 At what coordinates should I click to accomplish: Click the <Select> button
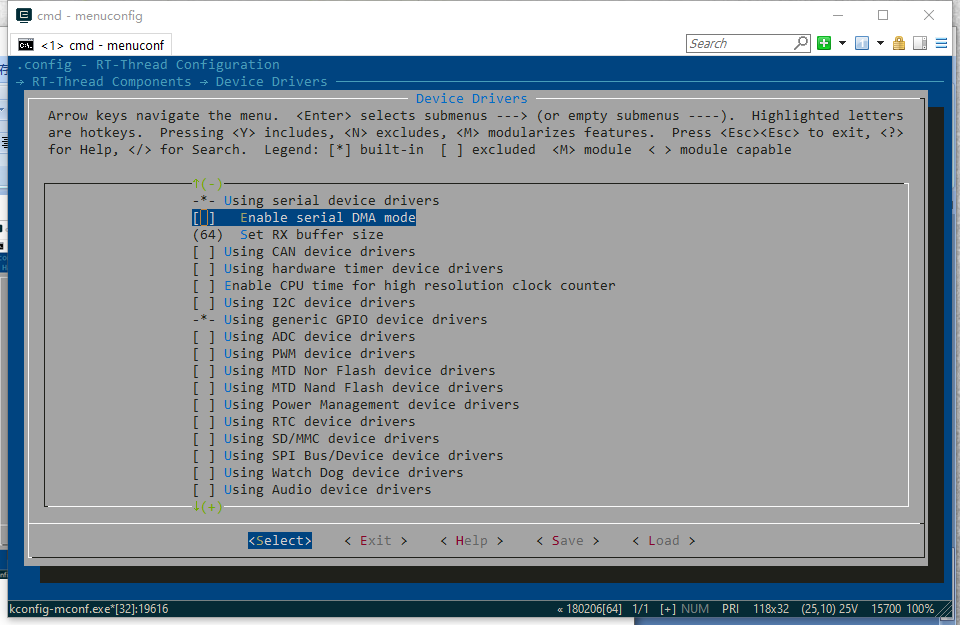280,541
